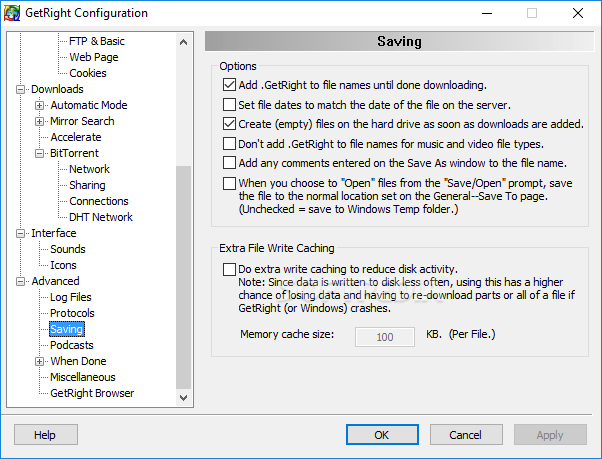Check 'Add any comments entered on Save As'
The width and height of the screenshot is (602, 459).
tap(229, 163)
